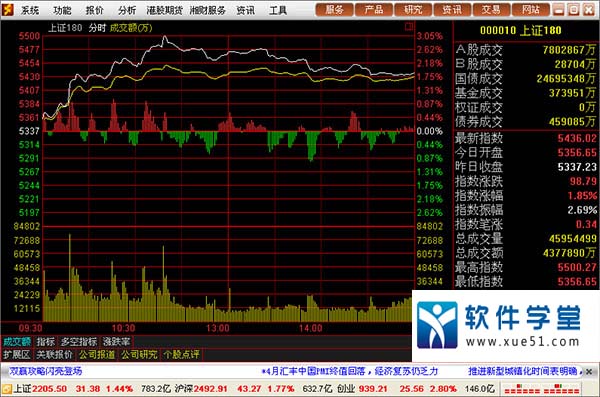Open the 公司研究 tab

coord(139,355)
